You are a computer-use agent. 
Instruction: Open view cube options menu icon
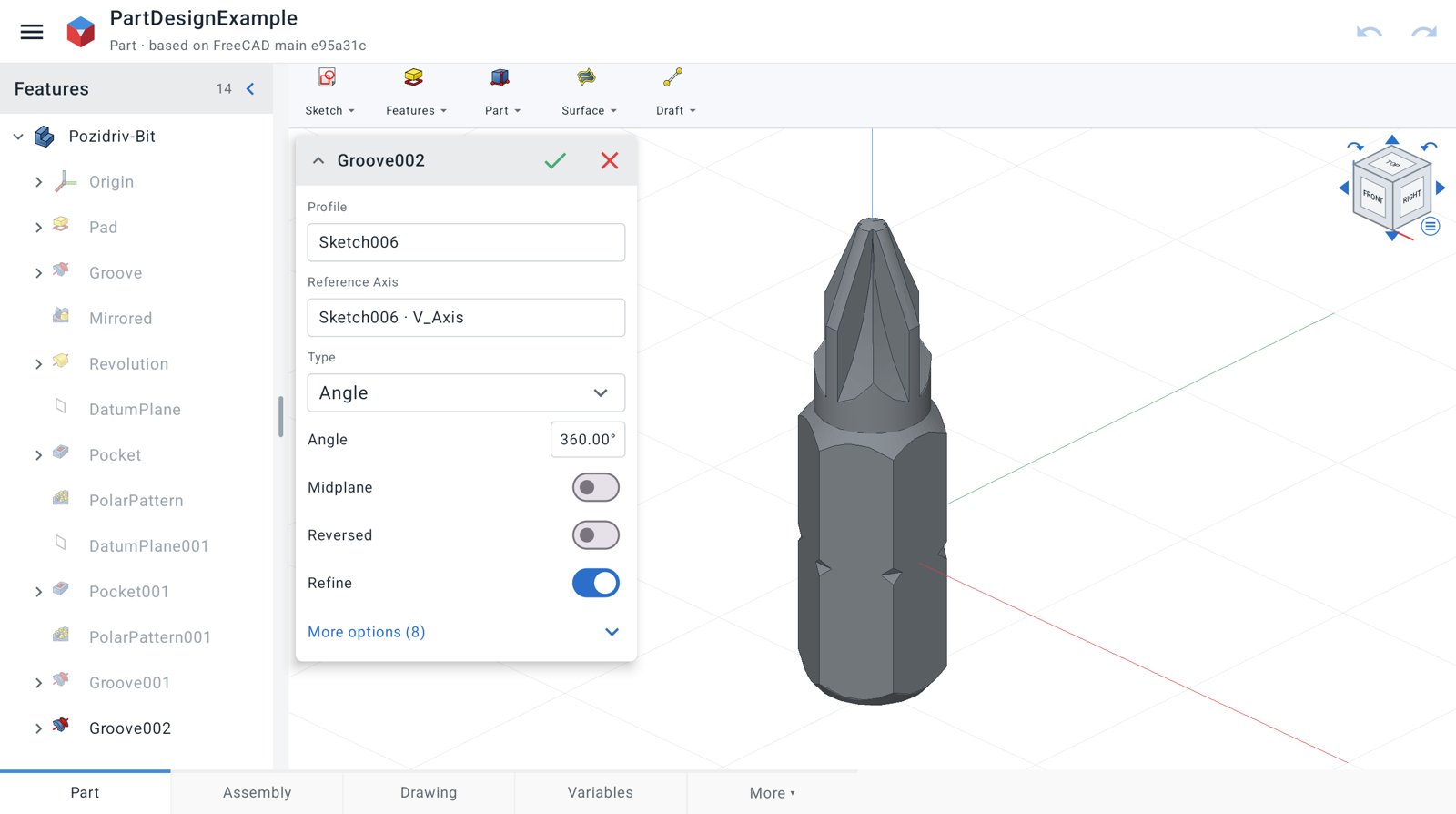tap(1431, 227)
